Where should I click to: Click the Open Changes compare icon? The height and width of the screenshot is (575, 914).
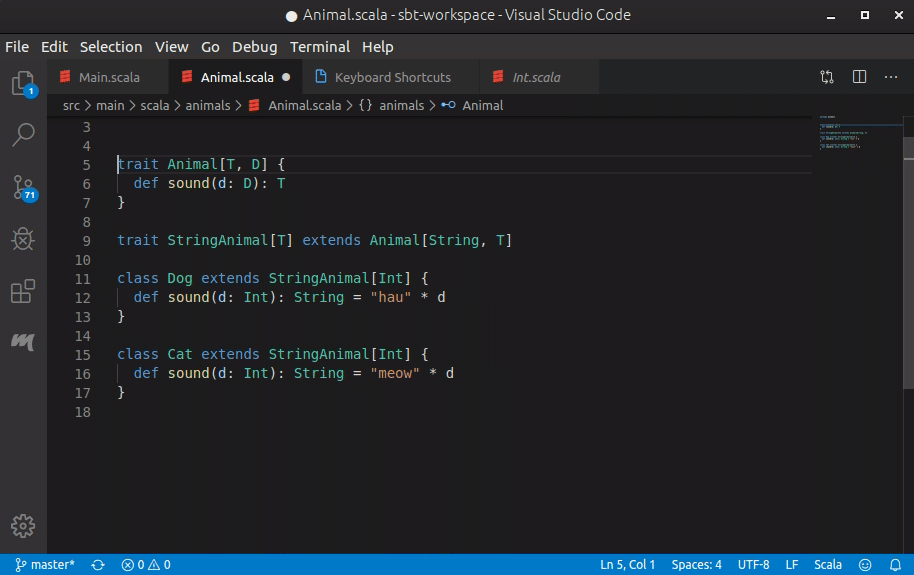(x=827, y=77)
